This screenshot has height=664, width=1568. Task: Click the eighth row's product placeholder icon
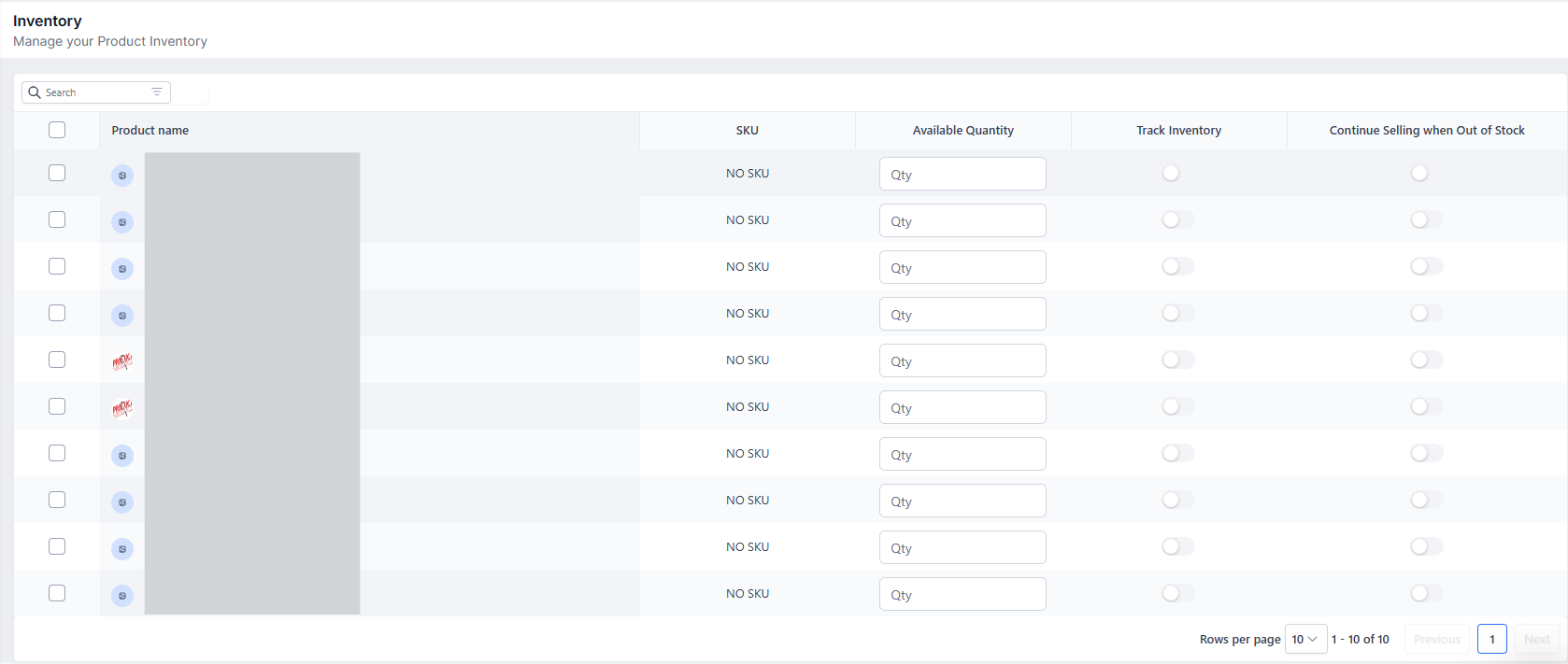(122, 502)
